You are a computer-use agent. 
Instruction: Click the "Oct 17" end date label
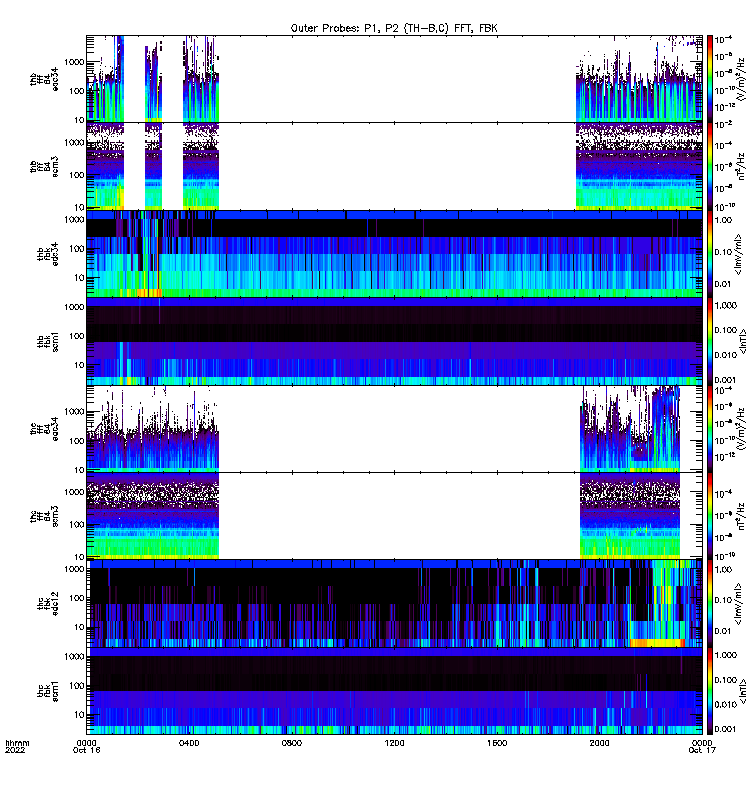point(702,750)
